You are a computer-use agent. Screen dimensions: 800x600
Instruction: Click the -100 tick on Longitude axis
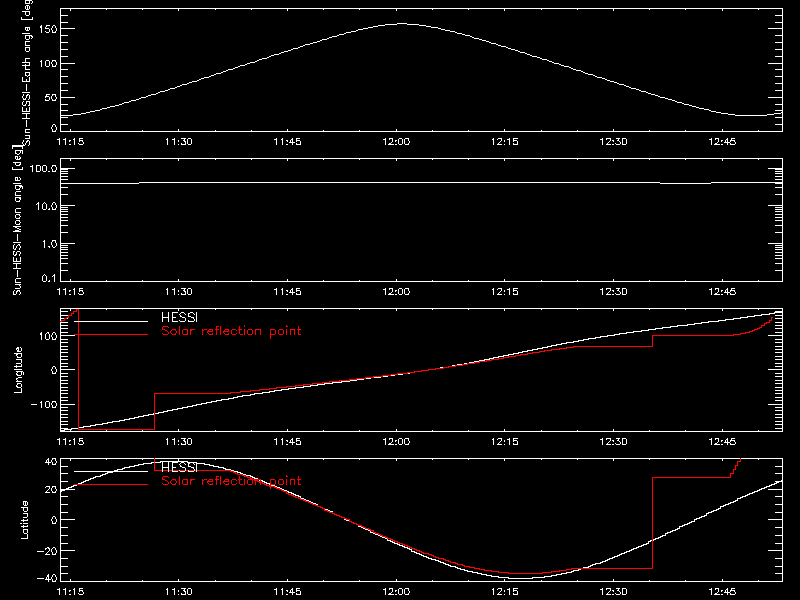point(44,404)
